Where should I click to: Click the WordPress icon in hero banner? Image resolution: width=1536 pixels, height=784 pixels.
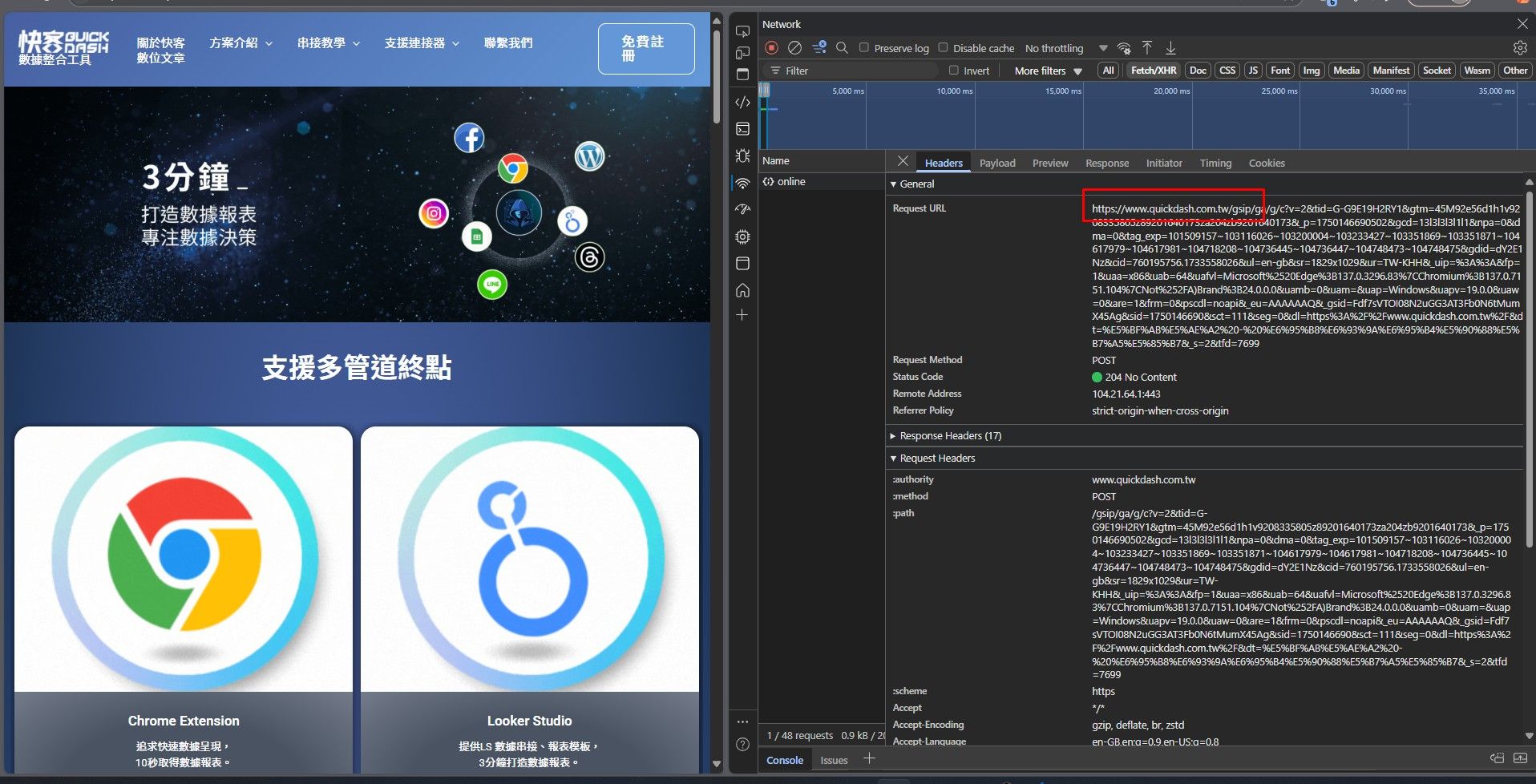click(x=589, y=156)
